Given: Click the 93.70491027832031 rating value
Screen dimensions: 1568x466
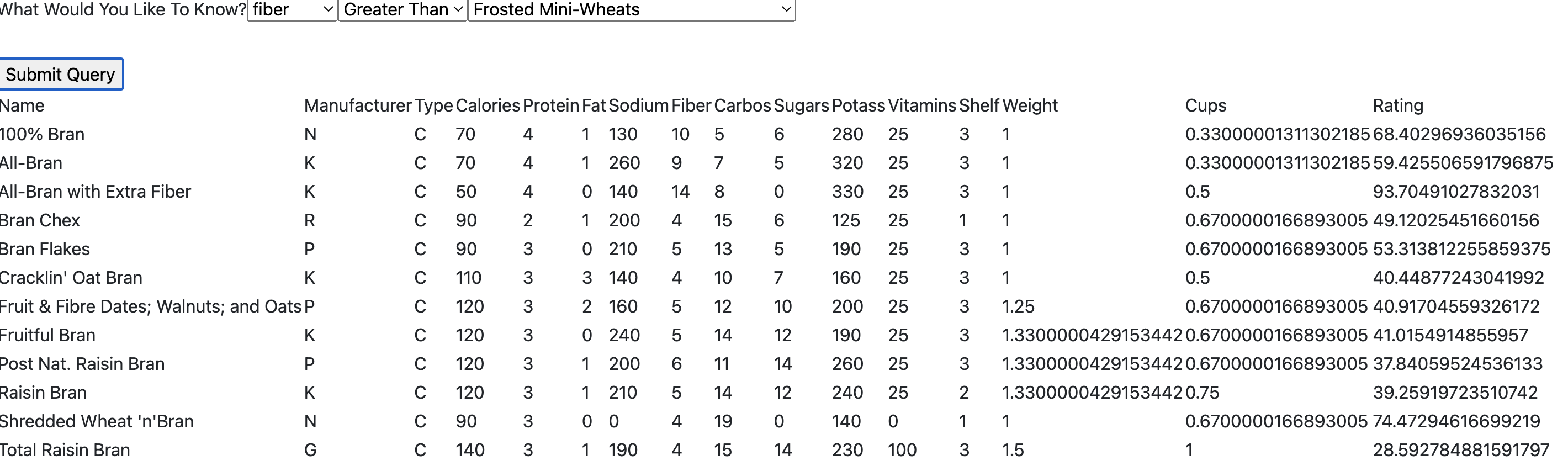Looking at the screenshot, I should point(1456,192).
